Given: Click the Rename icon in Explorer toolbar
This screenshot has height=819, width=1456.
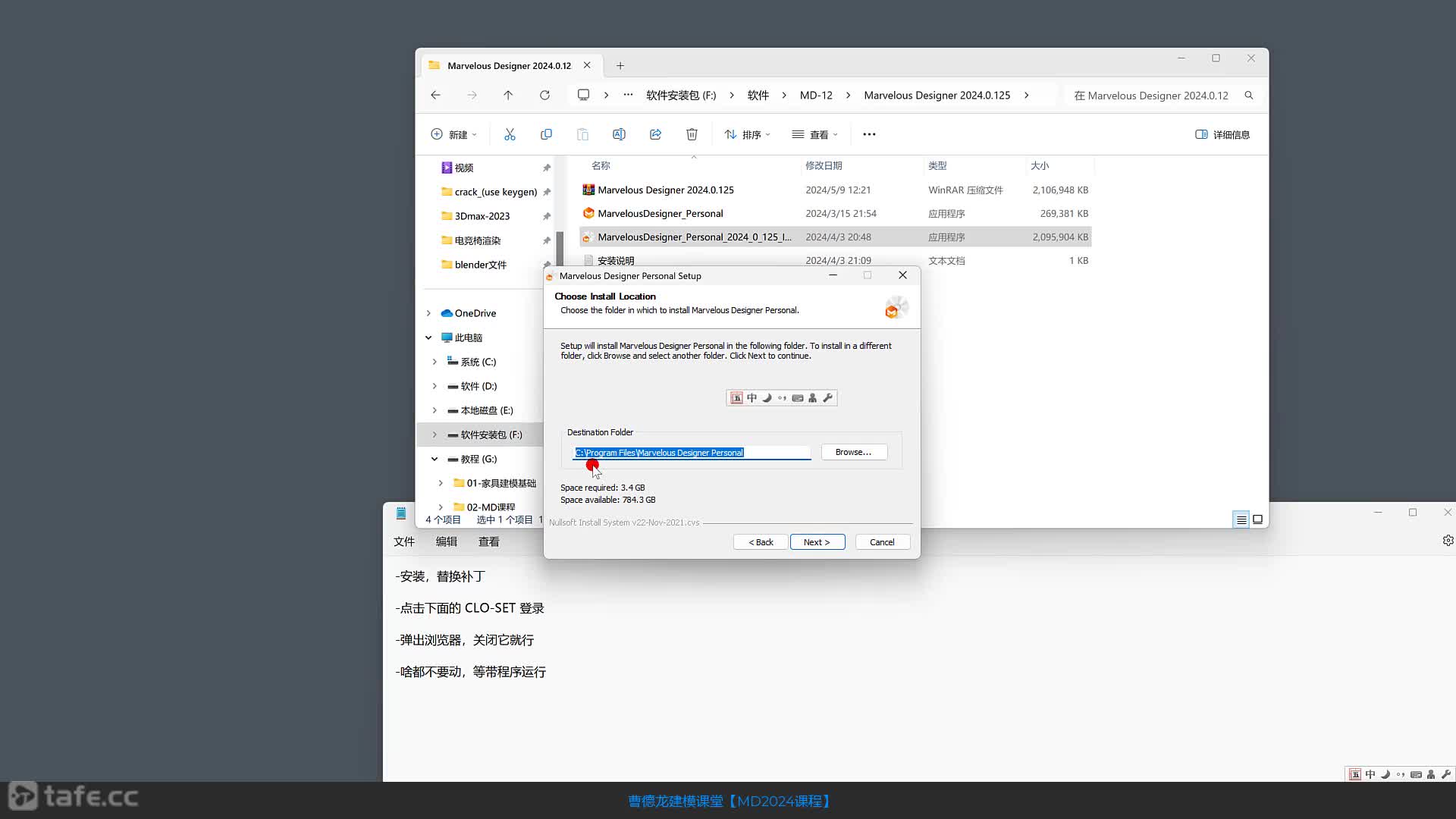Looking at the screenshot, I should [x=619, y=134].
